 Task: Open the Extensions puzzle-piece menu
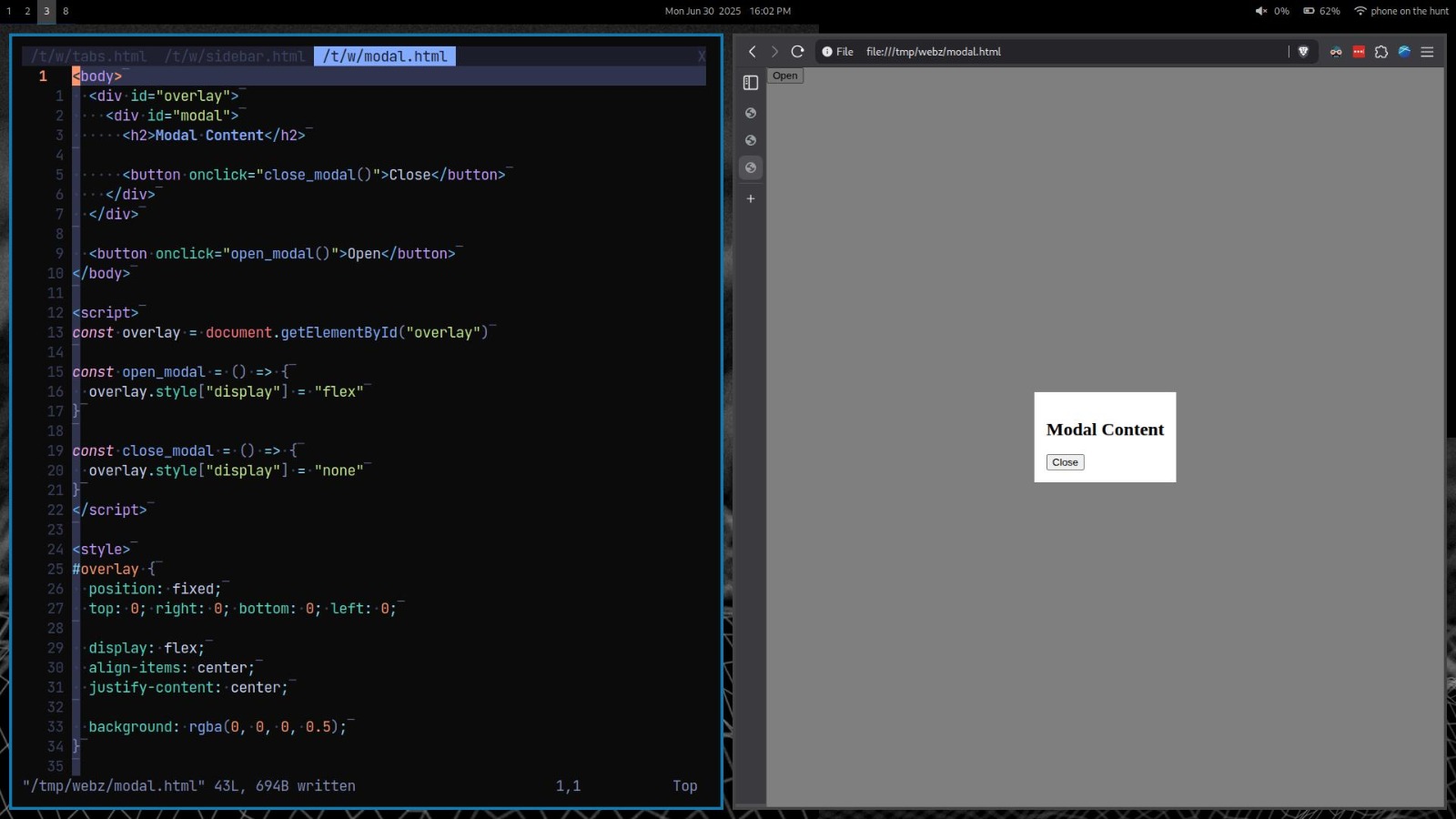point(1381,52)
